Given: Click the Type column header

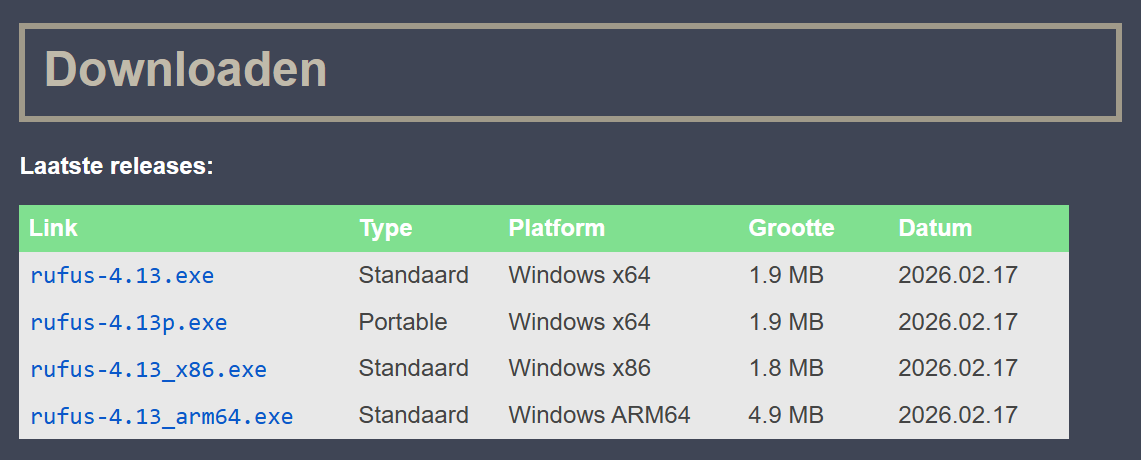Looking at the screenshot, I should click(386, 229).
